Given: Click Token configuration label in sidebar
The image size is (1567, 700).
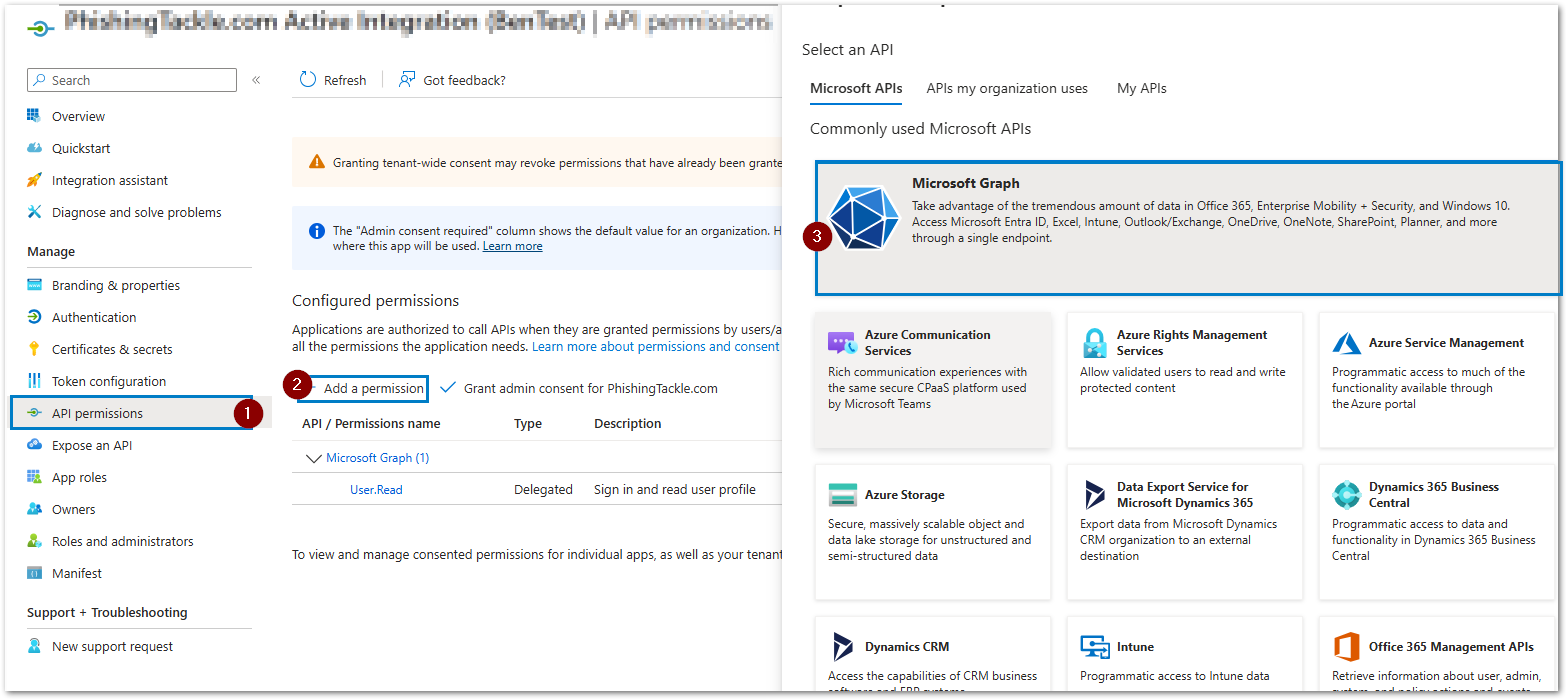Looking at the screenshot, I should point(109,381).
